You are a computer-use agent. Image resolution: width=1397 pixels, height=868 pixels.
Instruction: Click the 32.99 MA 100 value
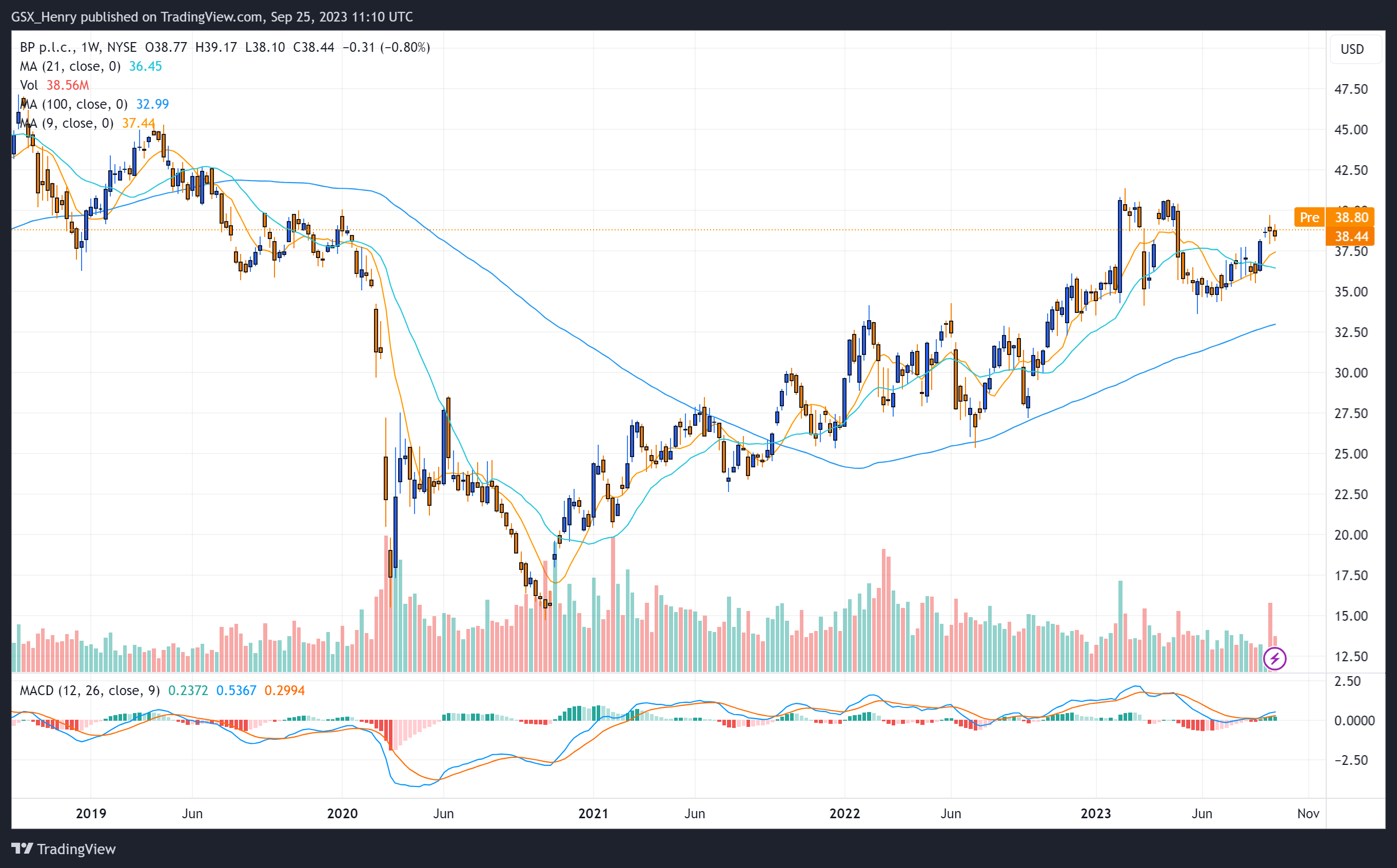(152, 104)
